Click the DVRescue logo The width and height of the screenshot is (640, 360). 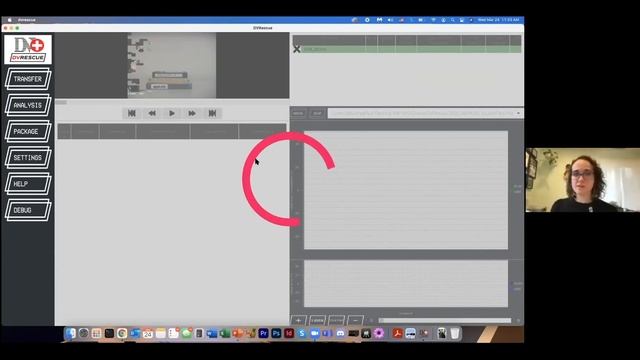pos(28,49)
